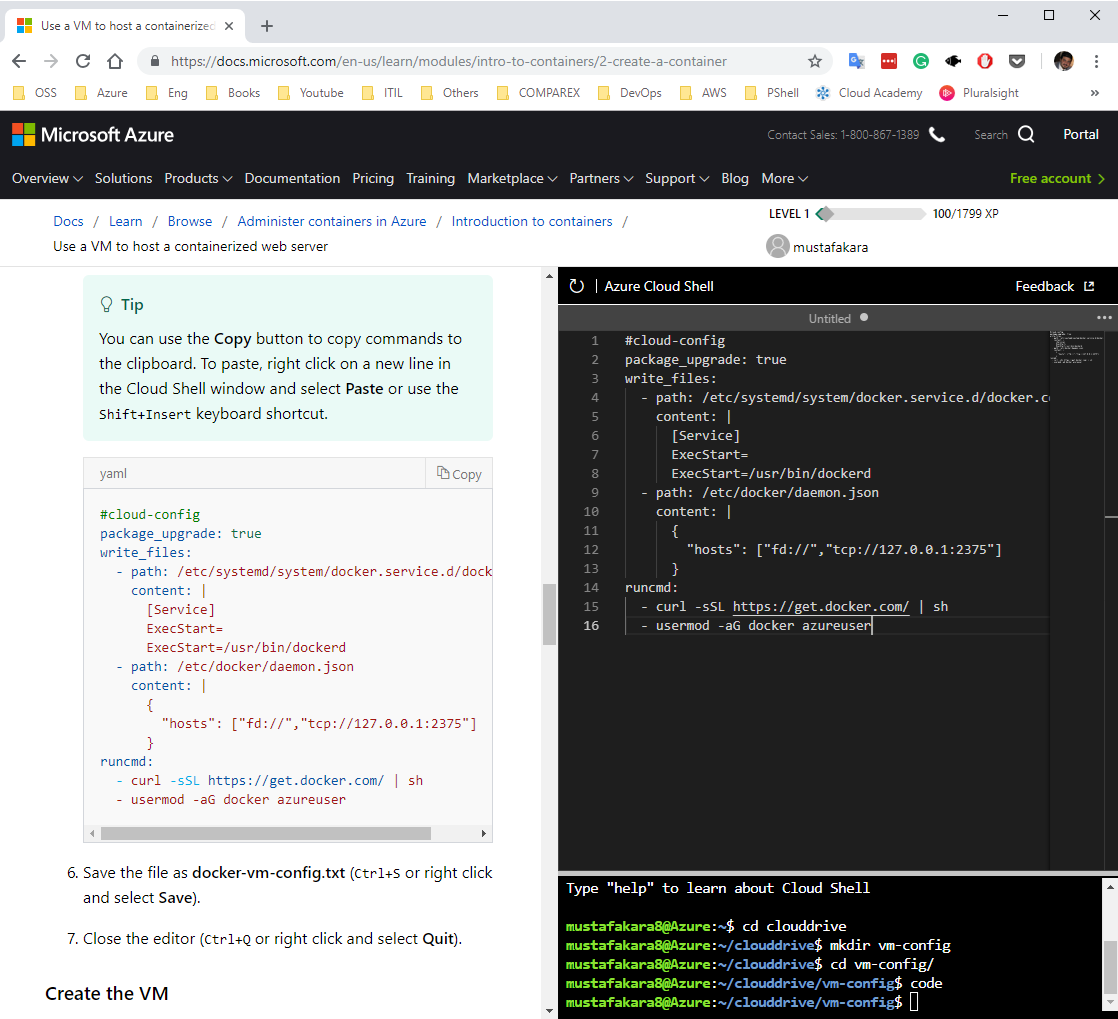
Task: Click the yaml code horizontal scrollbar
Action: (x=265, y=833)
